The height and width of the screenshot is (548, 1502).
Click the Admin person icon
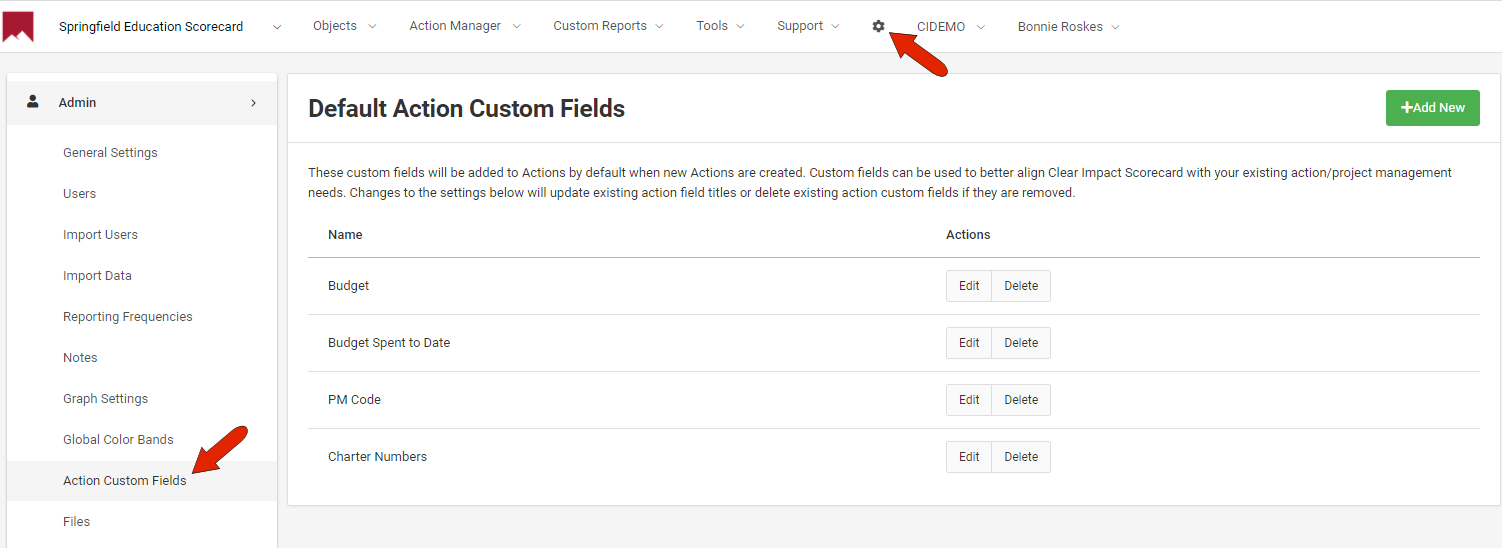click(x=33, y=102)
